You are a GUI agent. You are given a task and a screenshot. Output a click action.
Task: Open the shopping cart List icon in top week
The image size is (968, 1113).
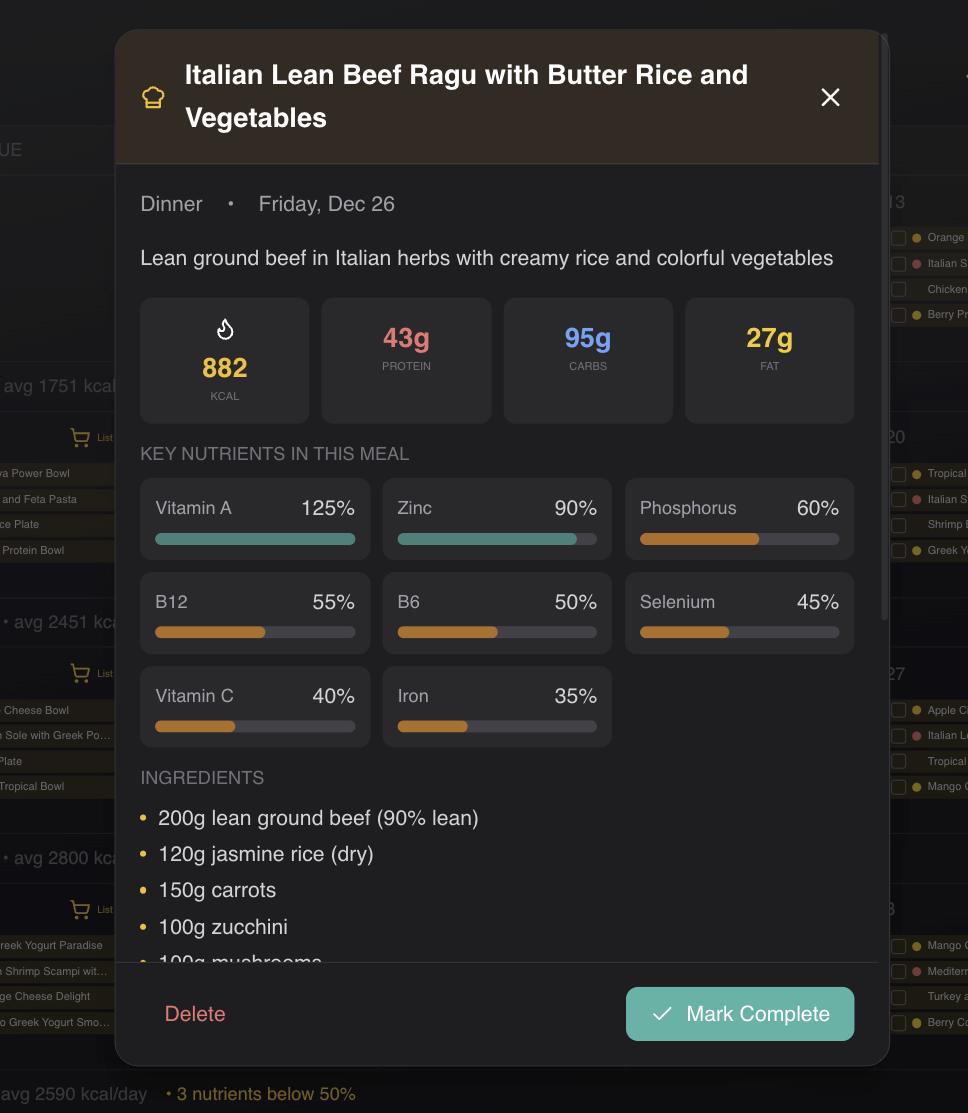click(80, 437)
